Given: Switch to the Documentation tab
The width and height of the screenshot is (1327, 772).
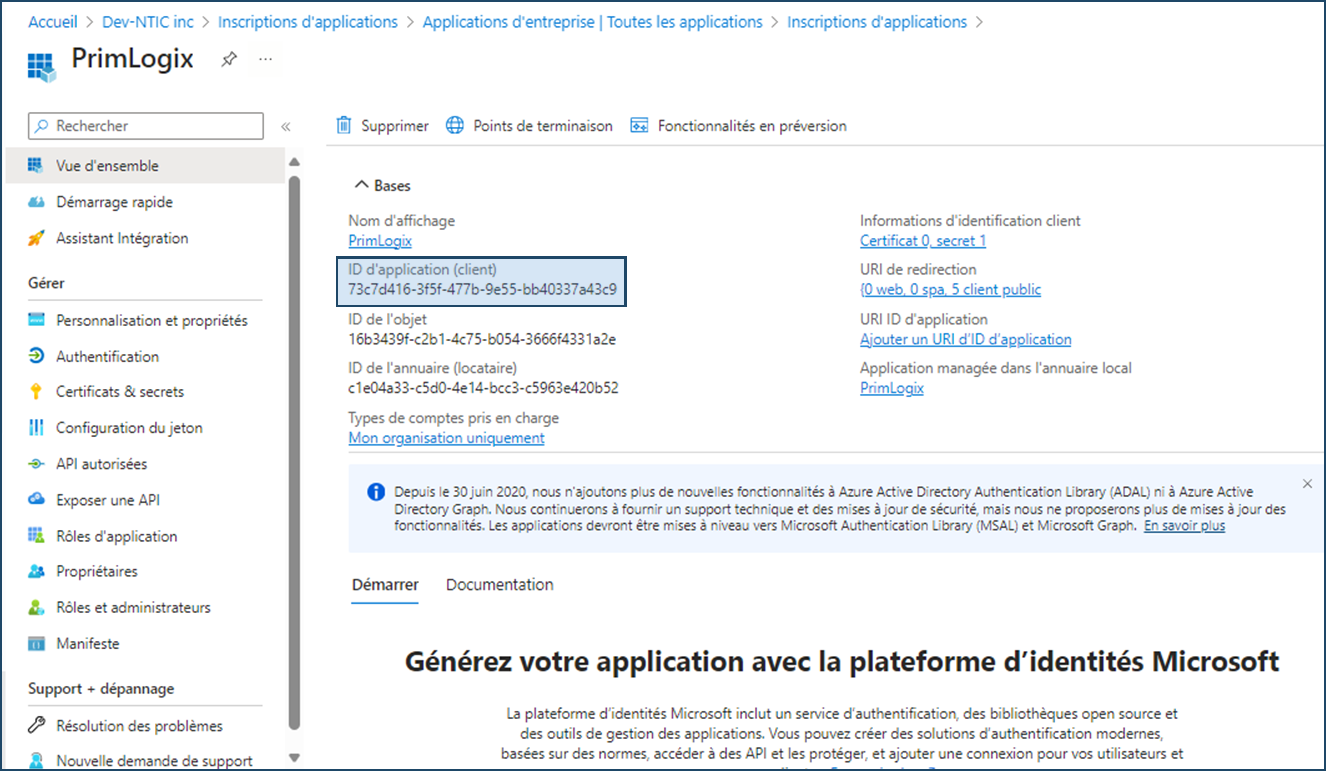Looking at the screenshot, I should [x=499, y=585].
